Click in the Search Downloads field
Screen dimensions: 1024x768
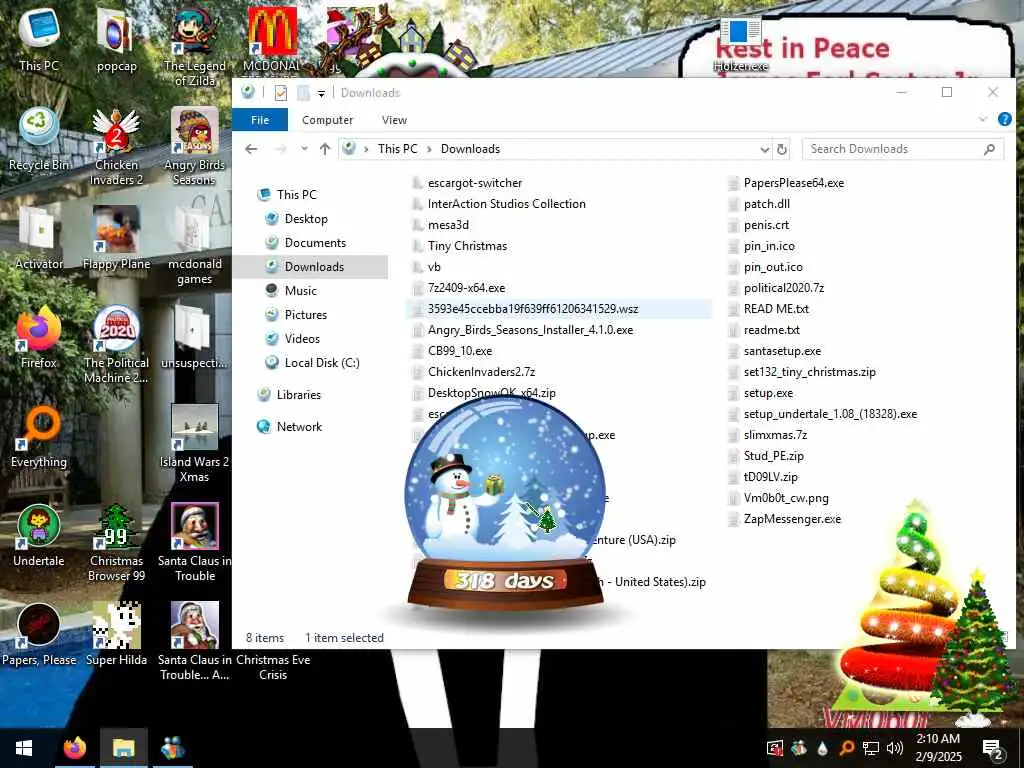click(x=903, y=149)
